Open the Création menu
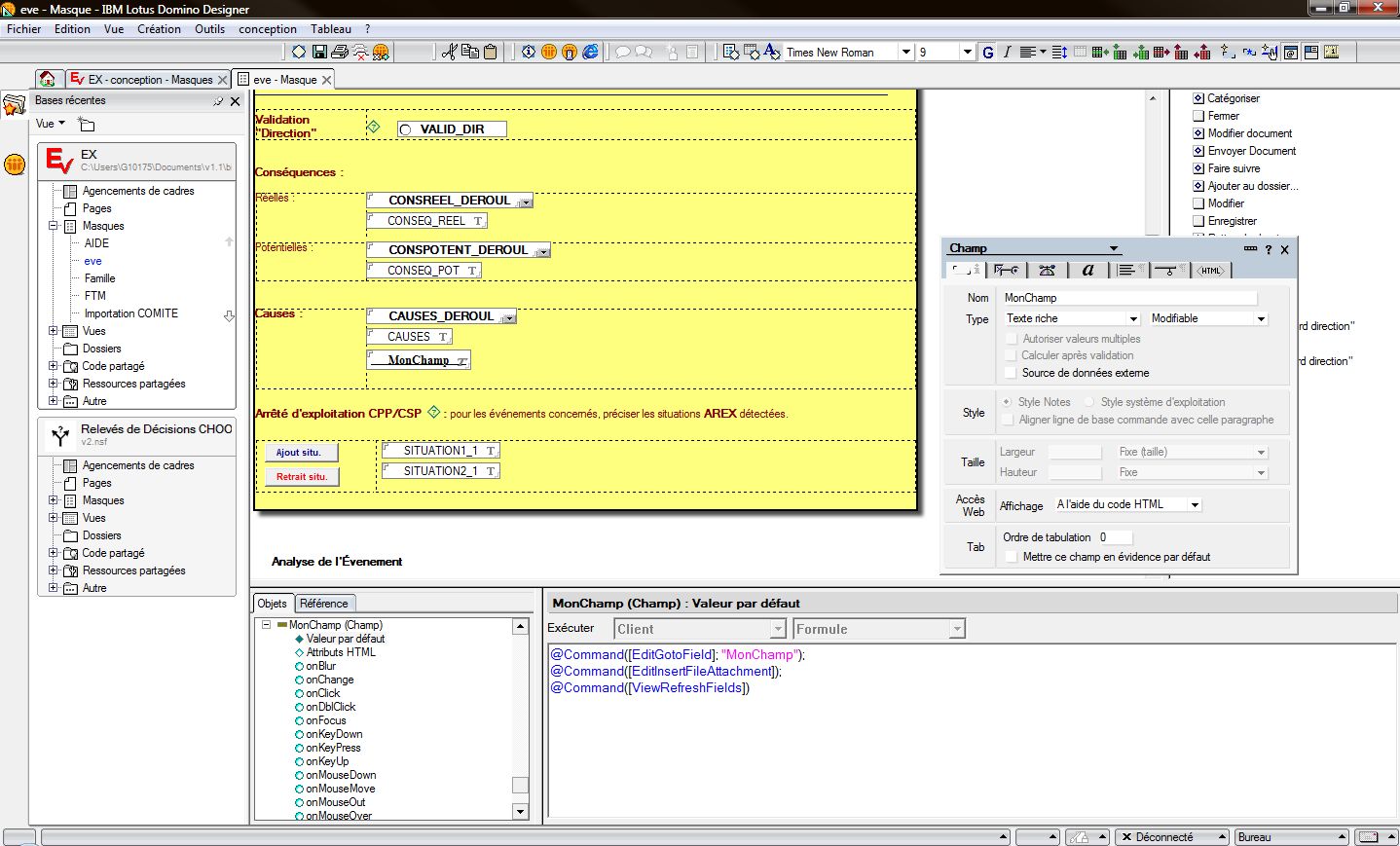 (x=159, y=29)
